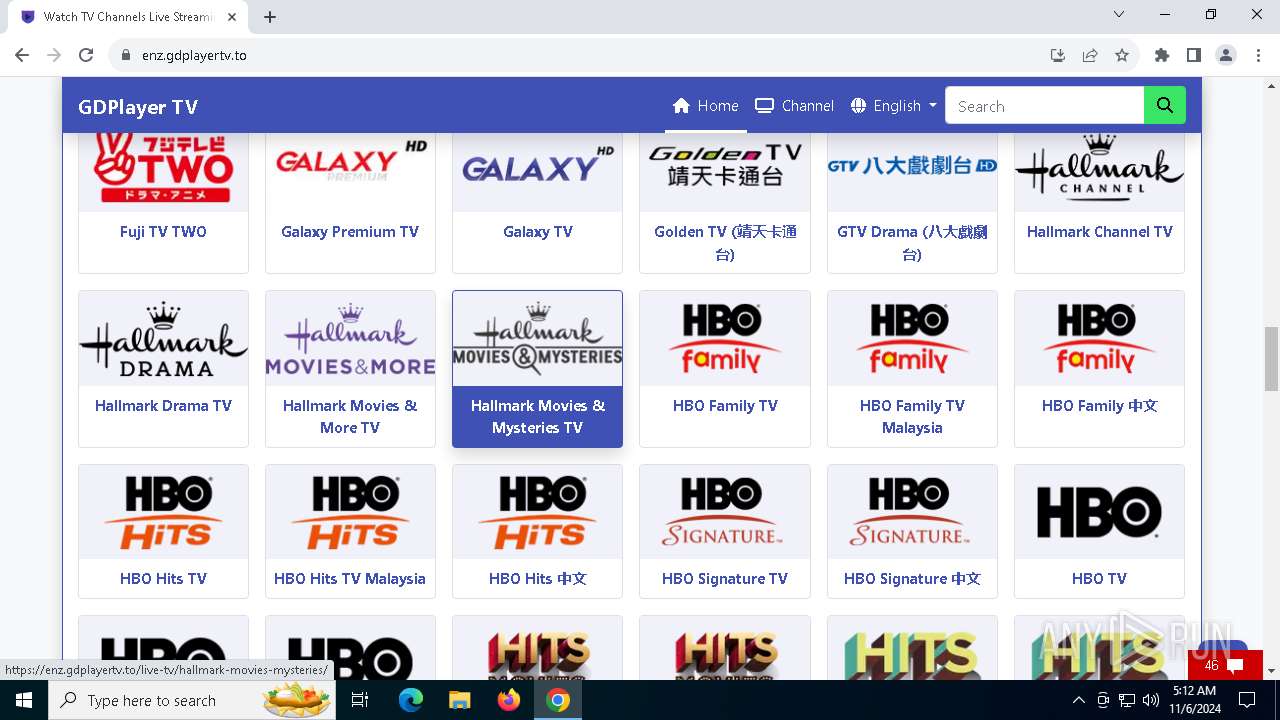Image resolution: width=1280 pixels, height=720 pixels.
Task: Reload the page with refresh icon
Action: [x=86, y=55]
